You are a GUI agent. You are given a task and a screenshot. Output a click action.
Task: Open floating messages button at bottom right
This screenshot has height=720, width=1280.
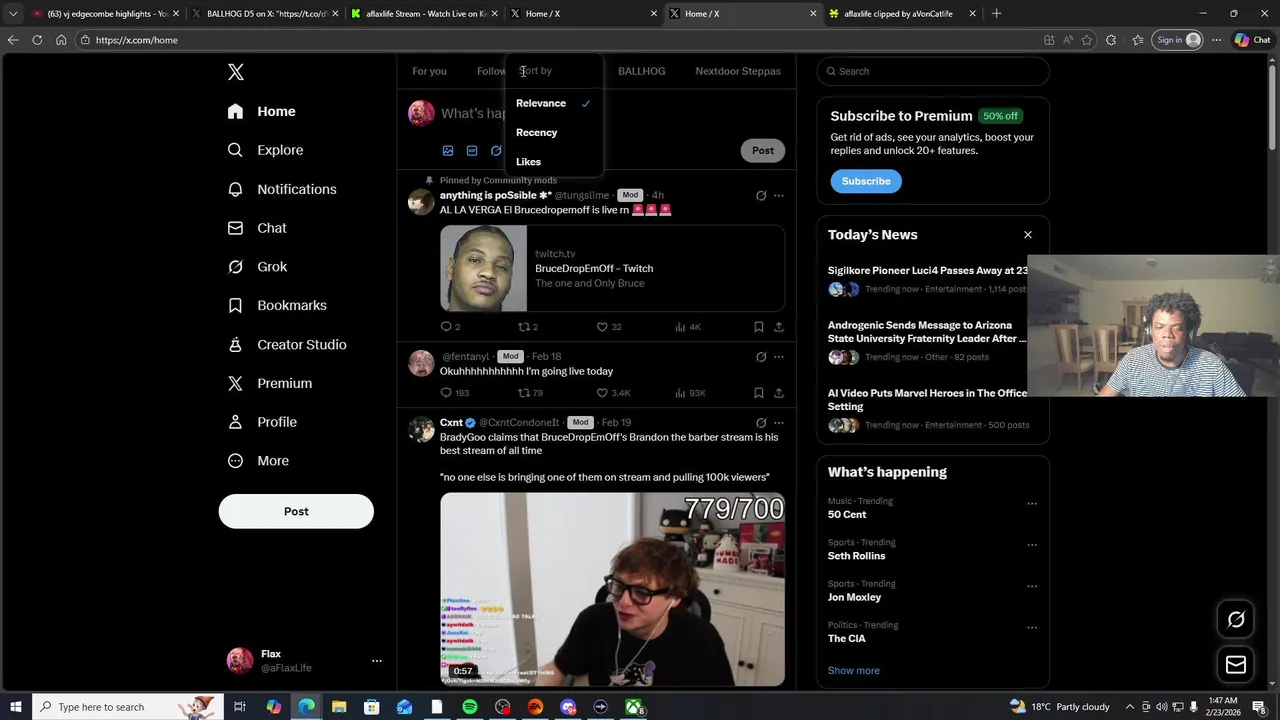(x=1236, y=665)
